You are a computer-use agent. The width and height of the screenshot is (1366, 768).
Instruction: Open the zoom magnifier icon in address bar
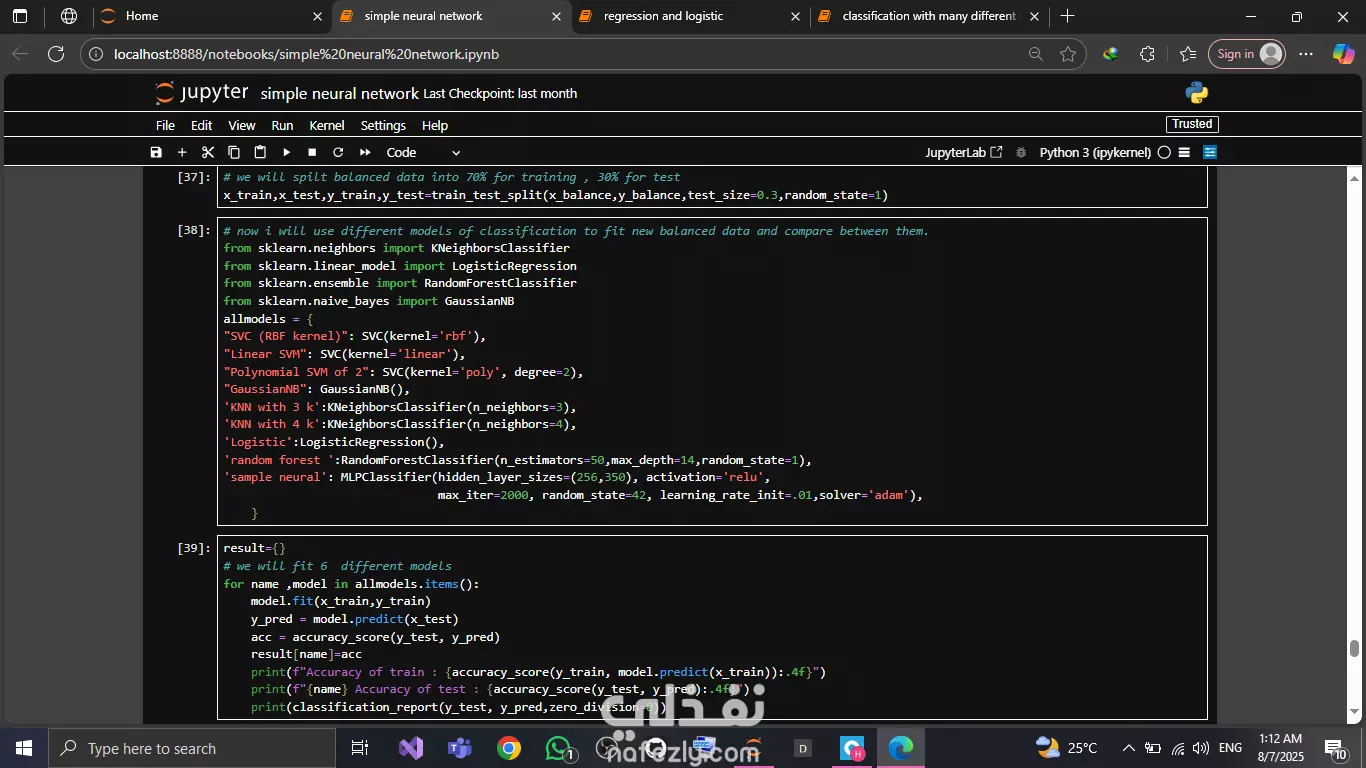click(1035, 54)
